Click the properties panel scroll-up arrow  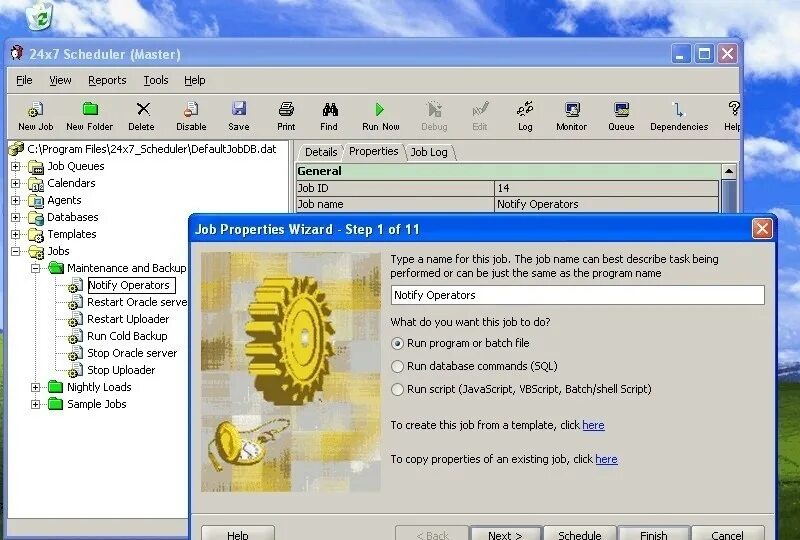(x=729, y=171)
